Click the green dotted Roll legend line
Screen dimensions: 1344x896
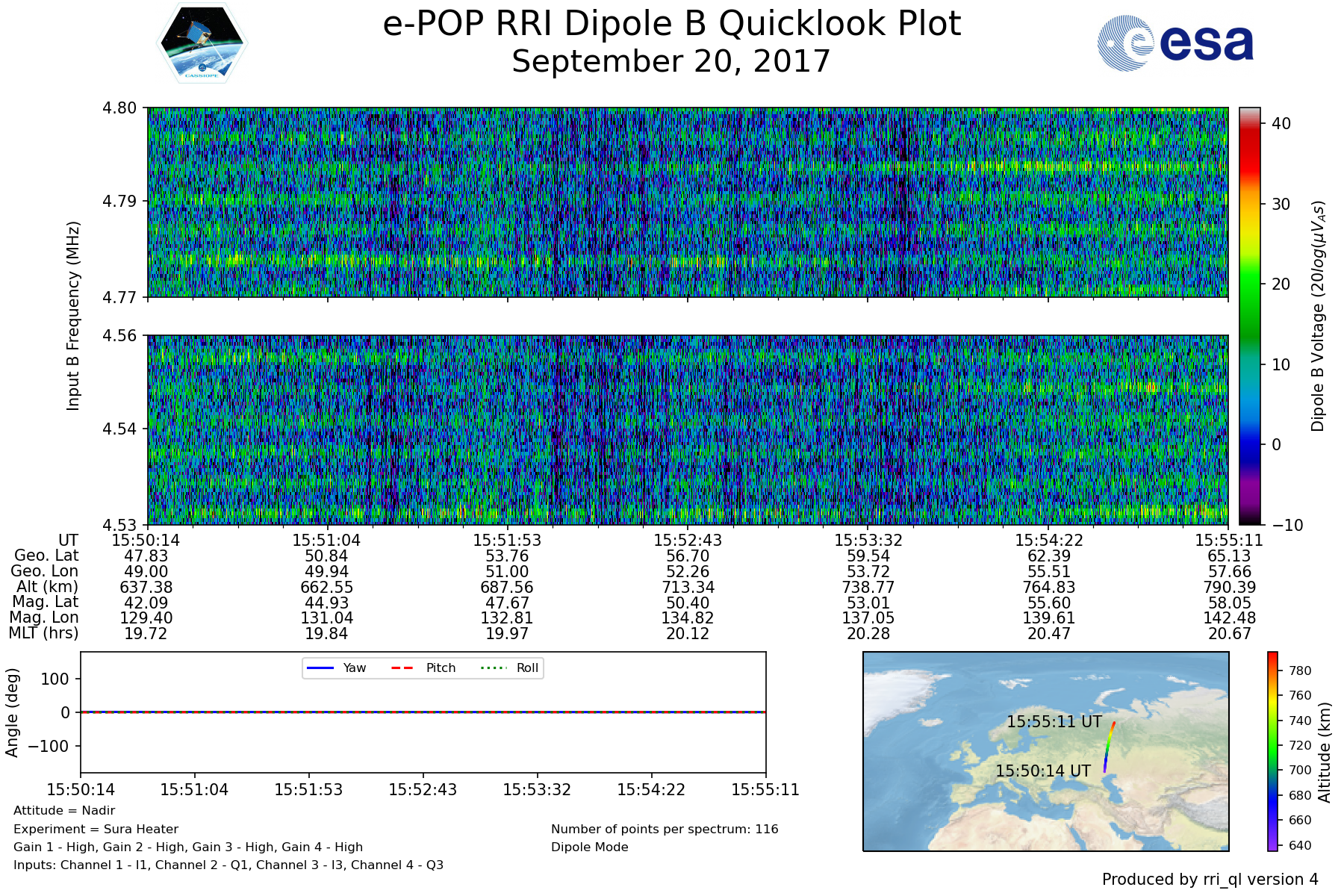493,668
